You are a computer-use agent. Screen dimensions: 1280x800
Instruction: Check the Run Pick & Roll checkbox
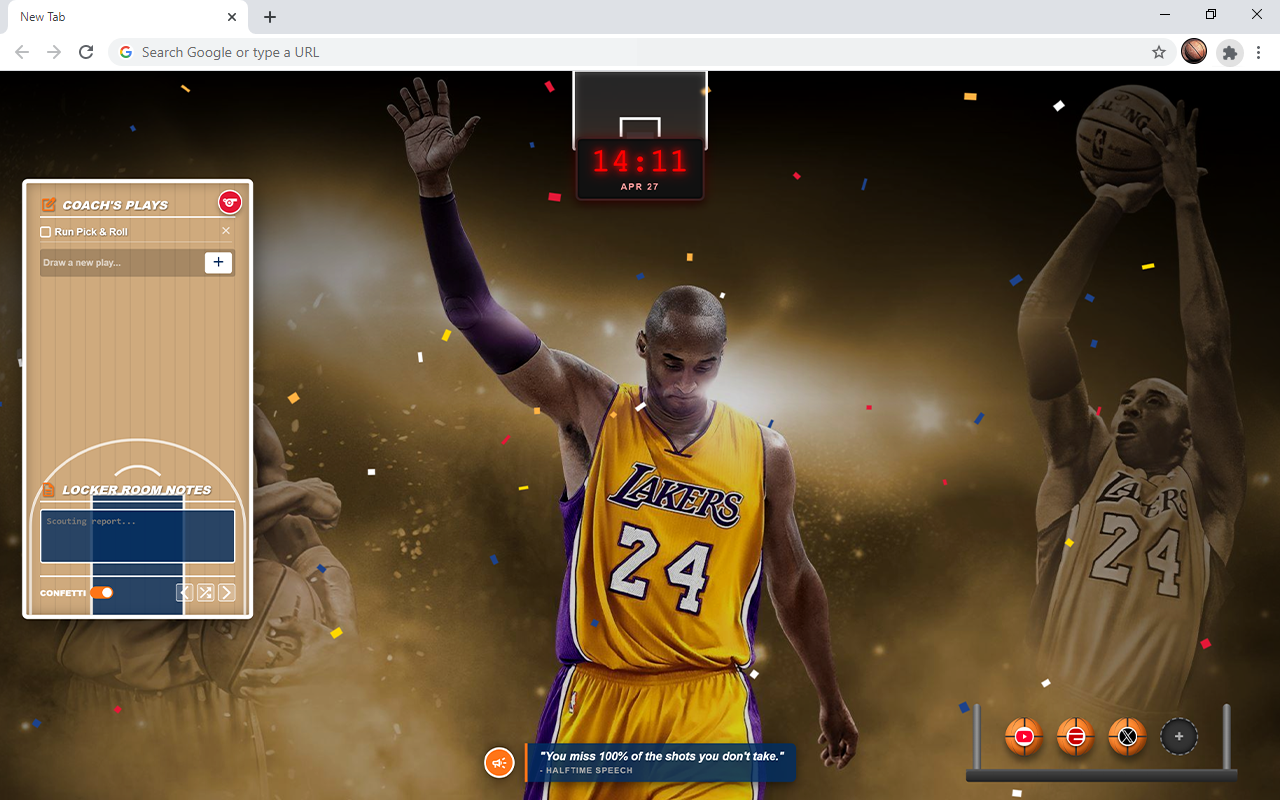tap(45, 232)
